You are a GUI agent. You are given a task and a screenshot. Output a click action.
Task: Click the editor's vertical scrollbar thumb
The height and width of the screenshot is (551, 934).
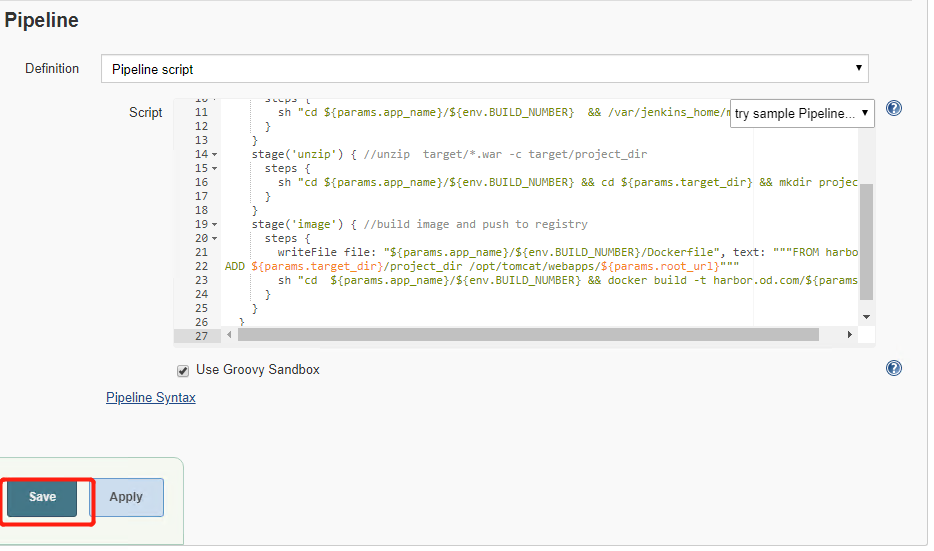click(x=866, y=240)
